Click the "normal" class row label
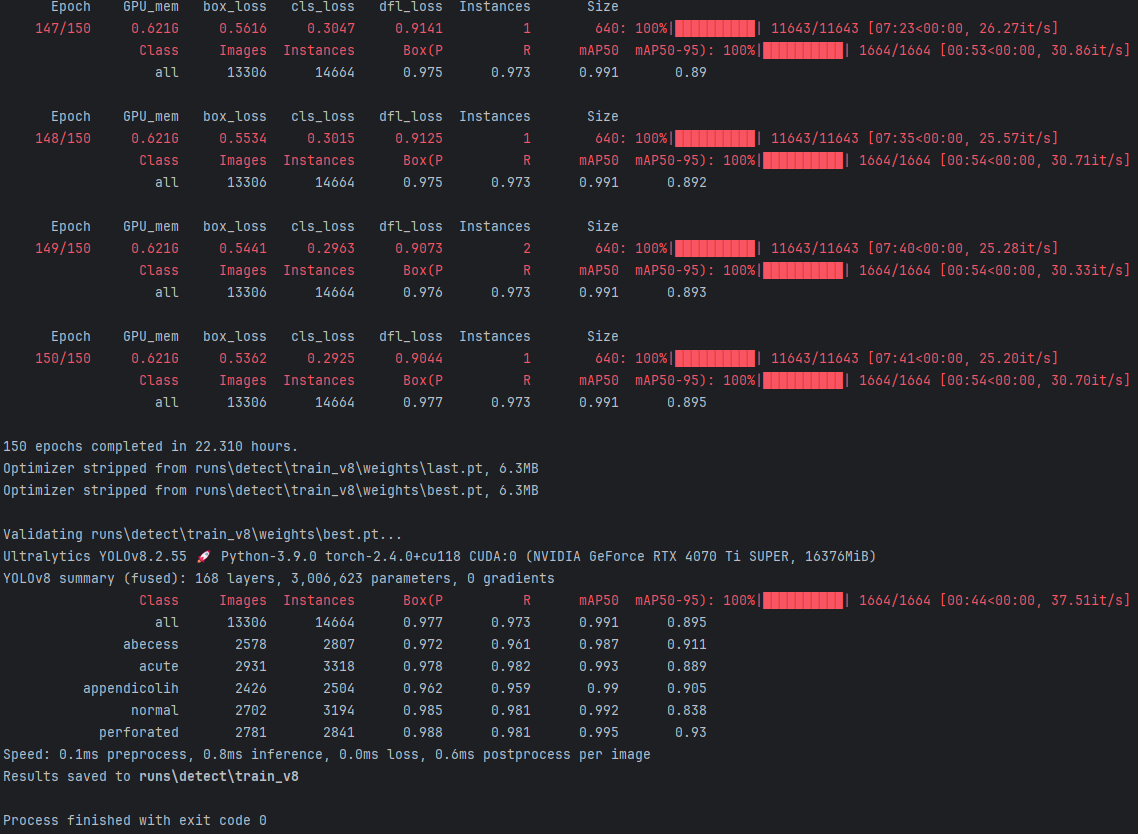 [x=155, y=710]
